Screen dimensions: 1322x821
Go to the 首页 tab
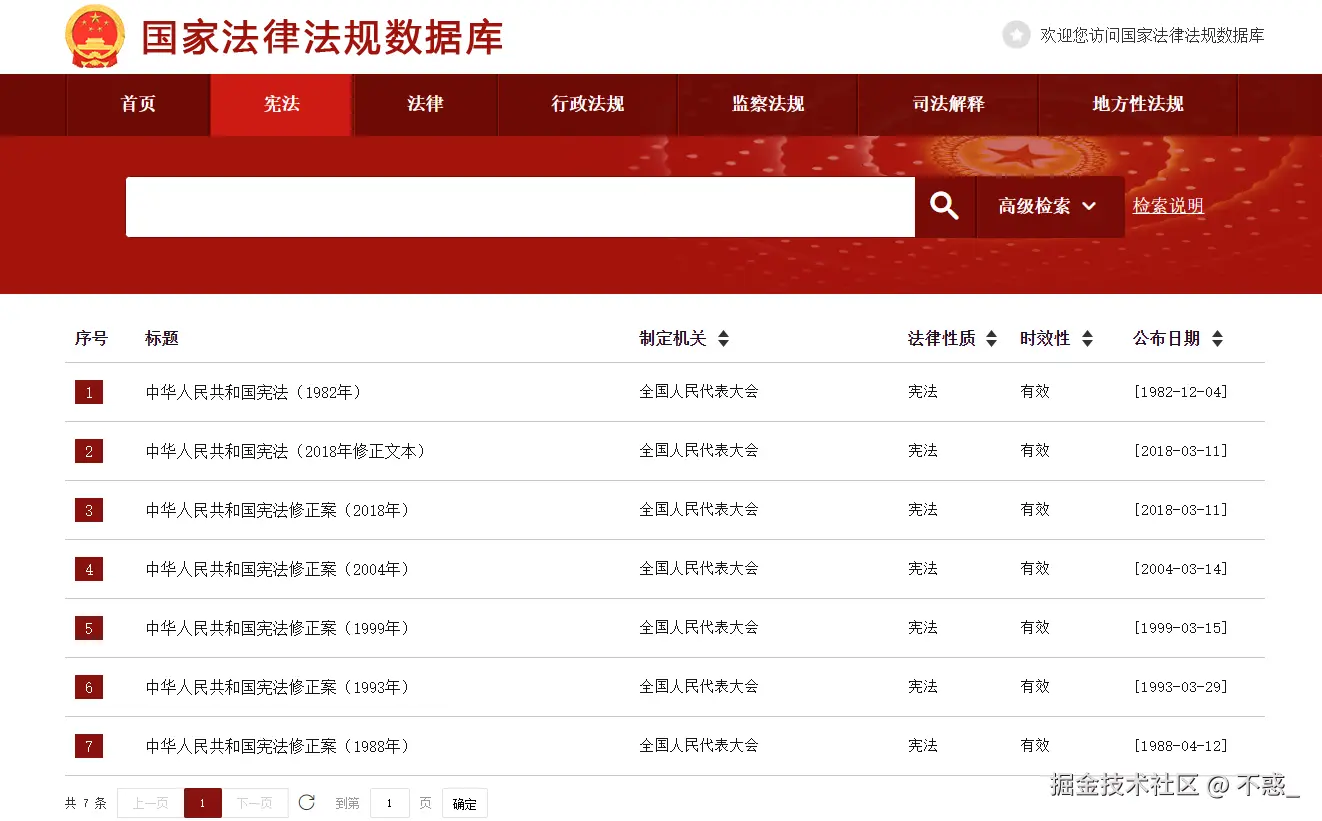tap(138, 104)
